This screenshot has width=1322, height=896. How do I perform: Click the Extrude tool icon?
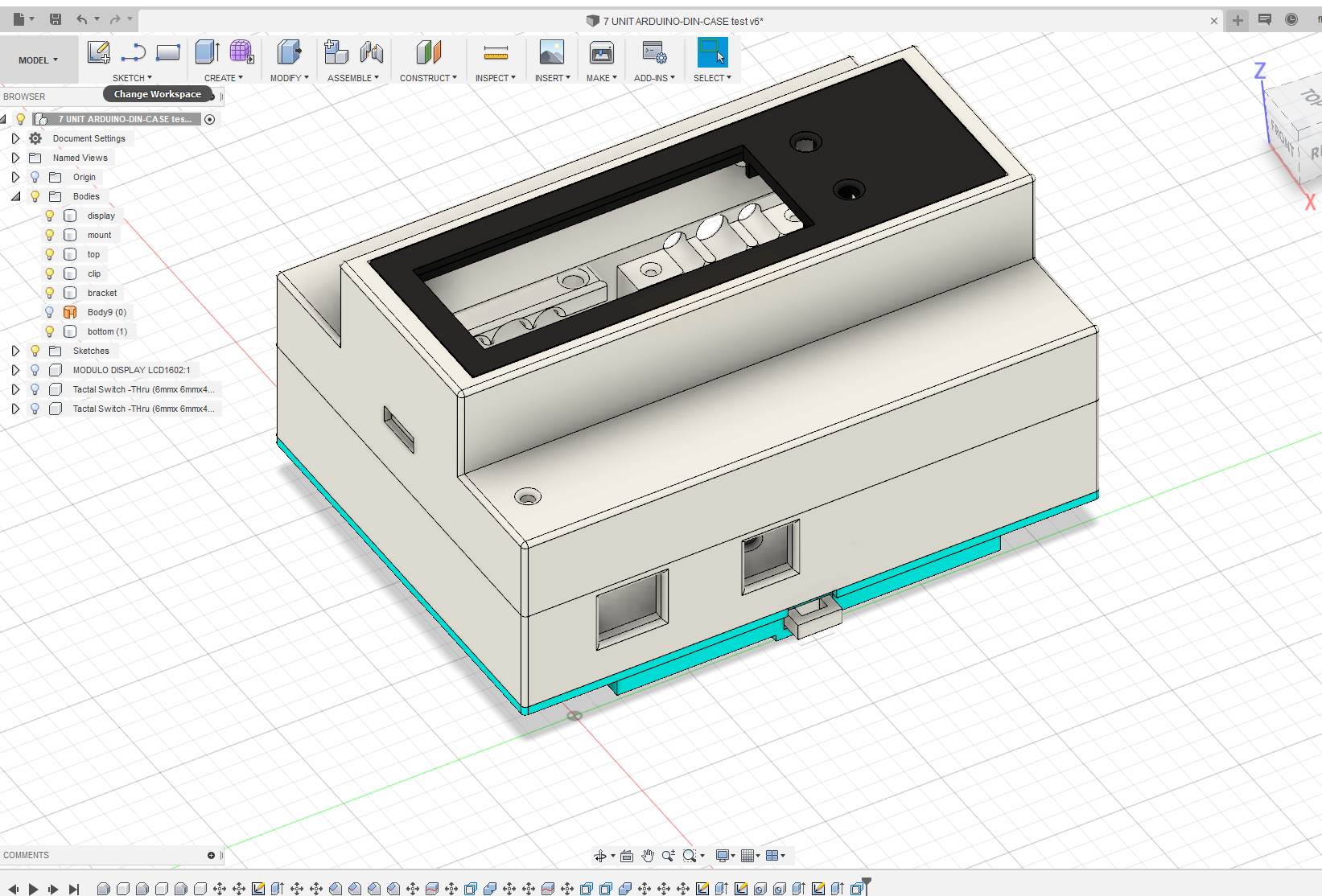[x=208, y=52]
